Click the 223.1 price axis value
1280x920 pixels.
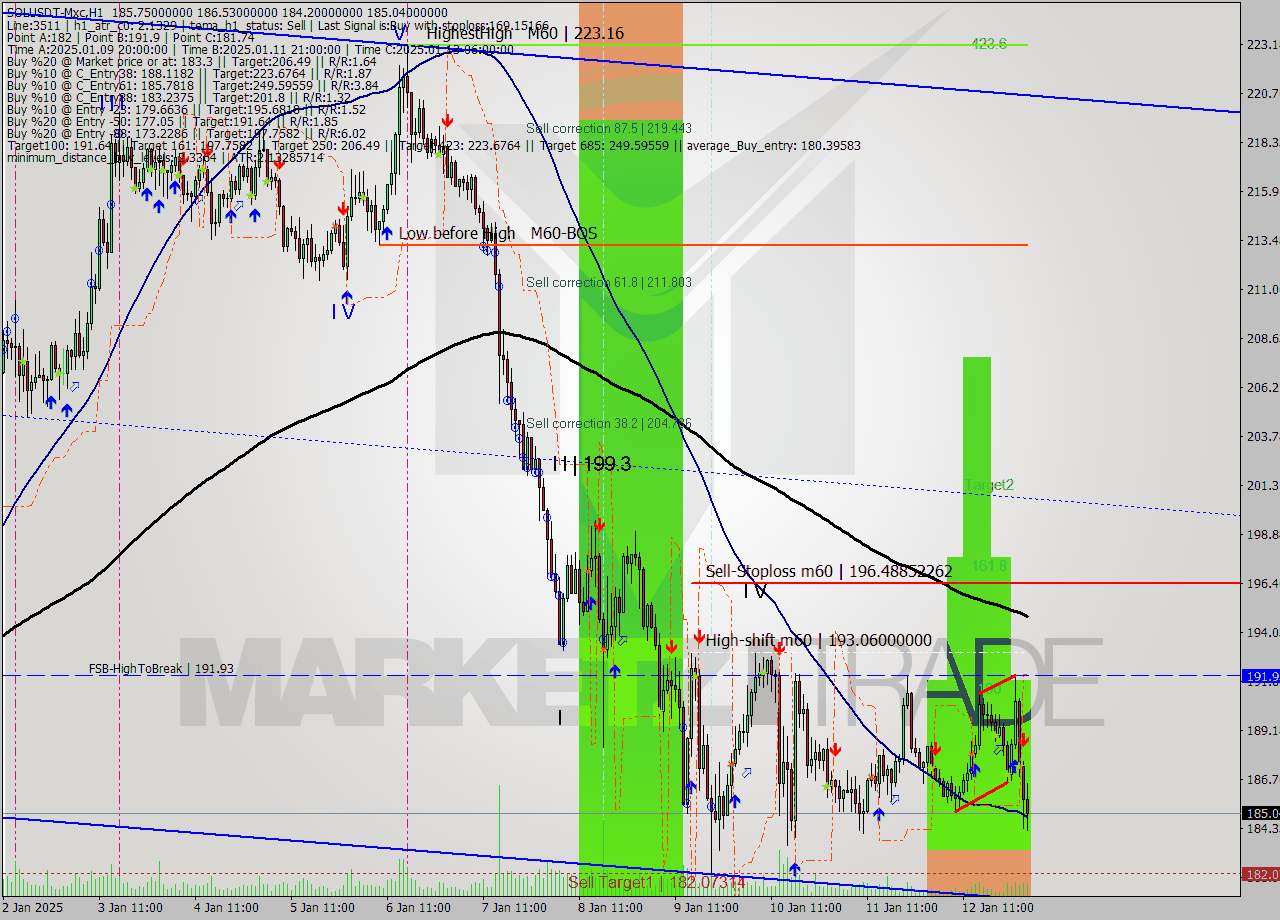tap(1262, 44)
